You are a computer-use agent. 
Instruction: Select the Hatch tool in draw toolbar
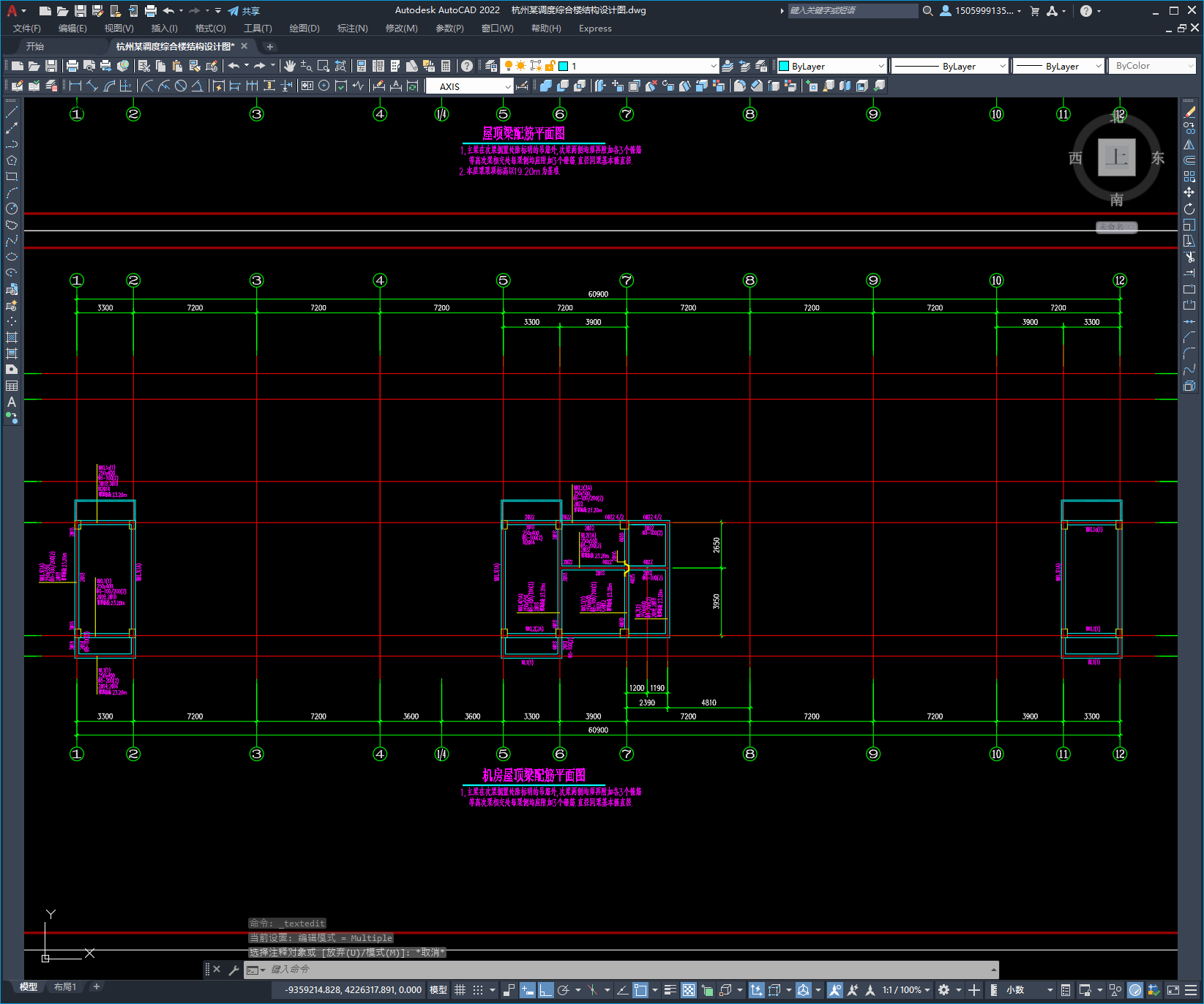click(12, 337)
